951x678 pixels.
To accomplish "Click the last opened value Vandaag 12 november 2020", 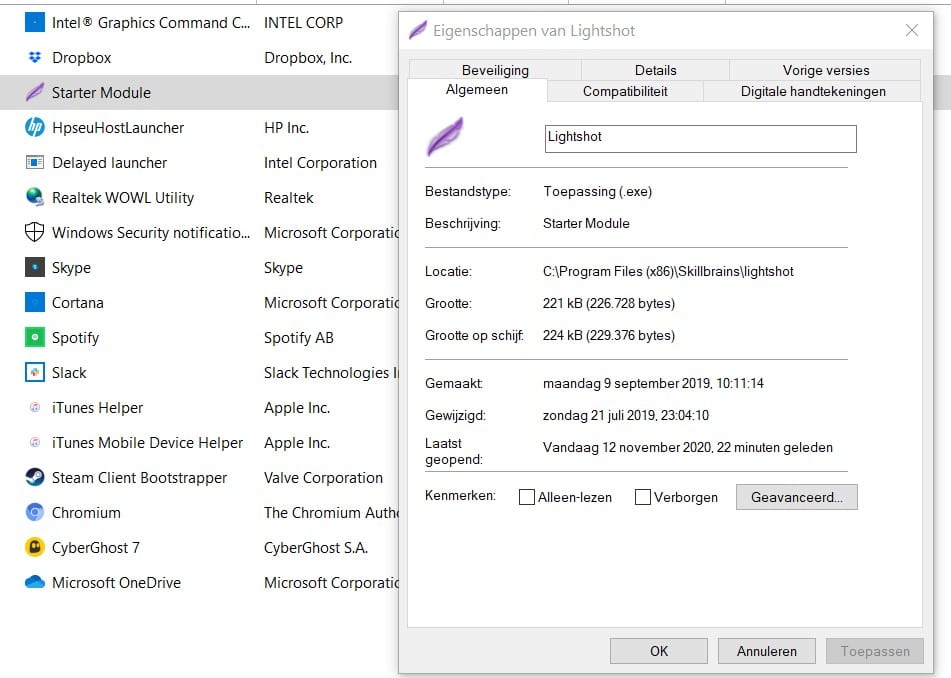I will pyautogui.click(x=687, y=448).
